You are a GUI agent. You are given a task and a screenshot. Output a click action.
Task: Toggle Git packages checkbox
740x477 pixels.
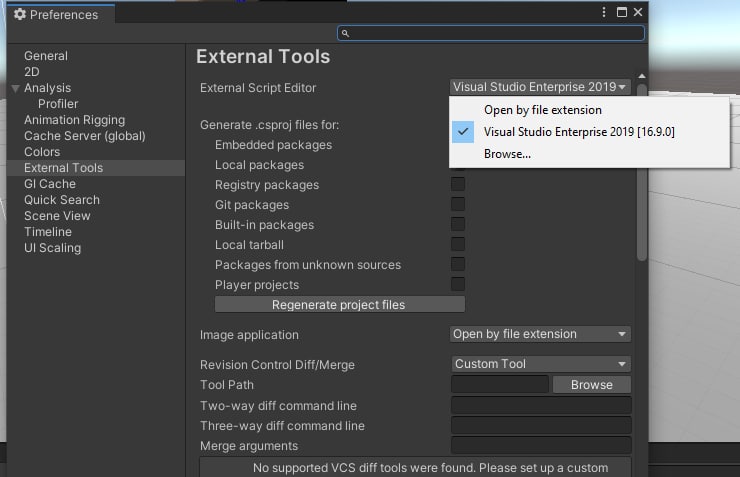pos(458,204)
